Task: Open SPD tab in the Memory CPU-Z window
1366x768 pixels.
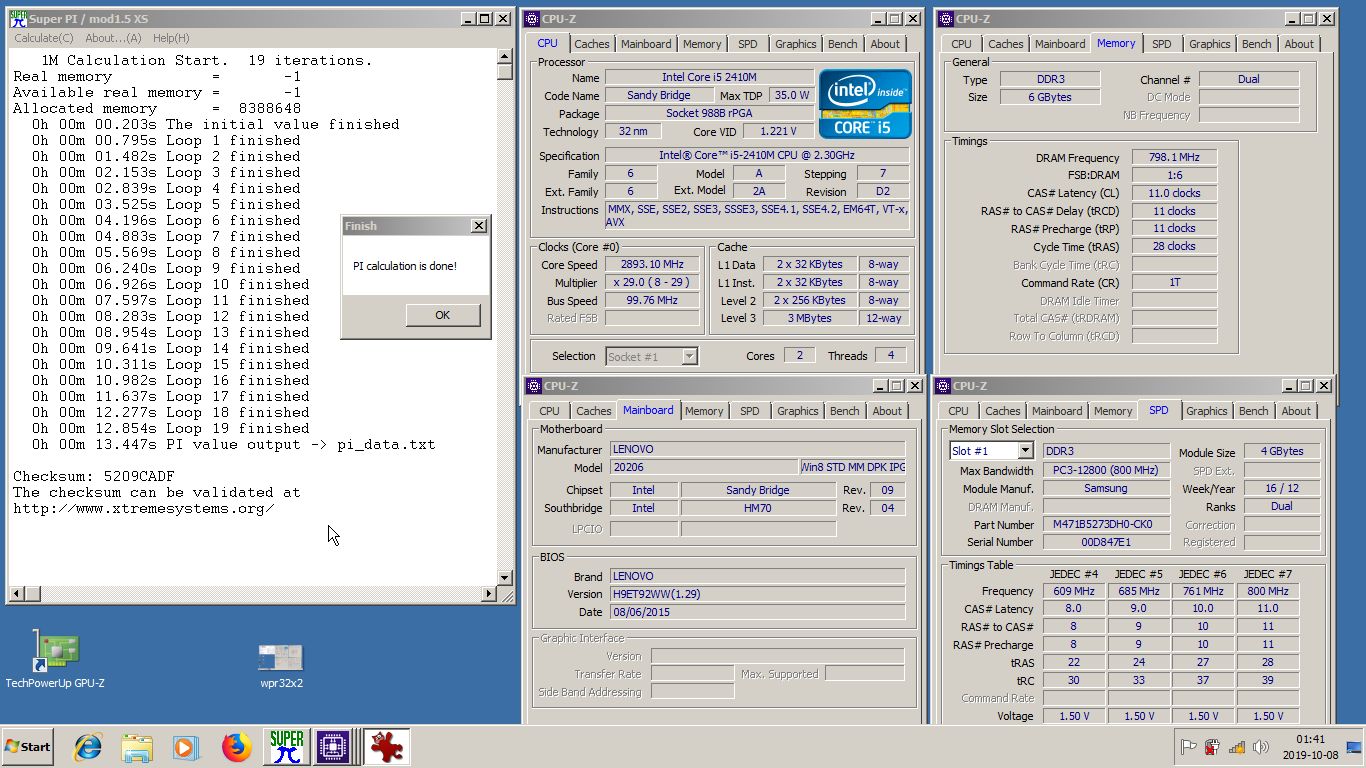Action: (x=1162, y=44)
